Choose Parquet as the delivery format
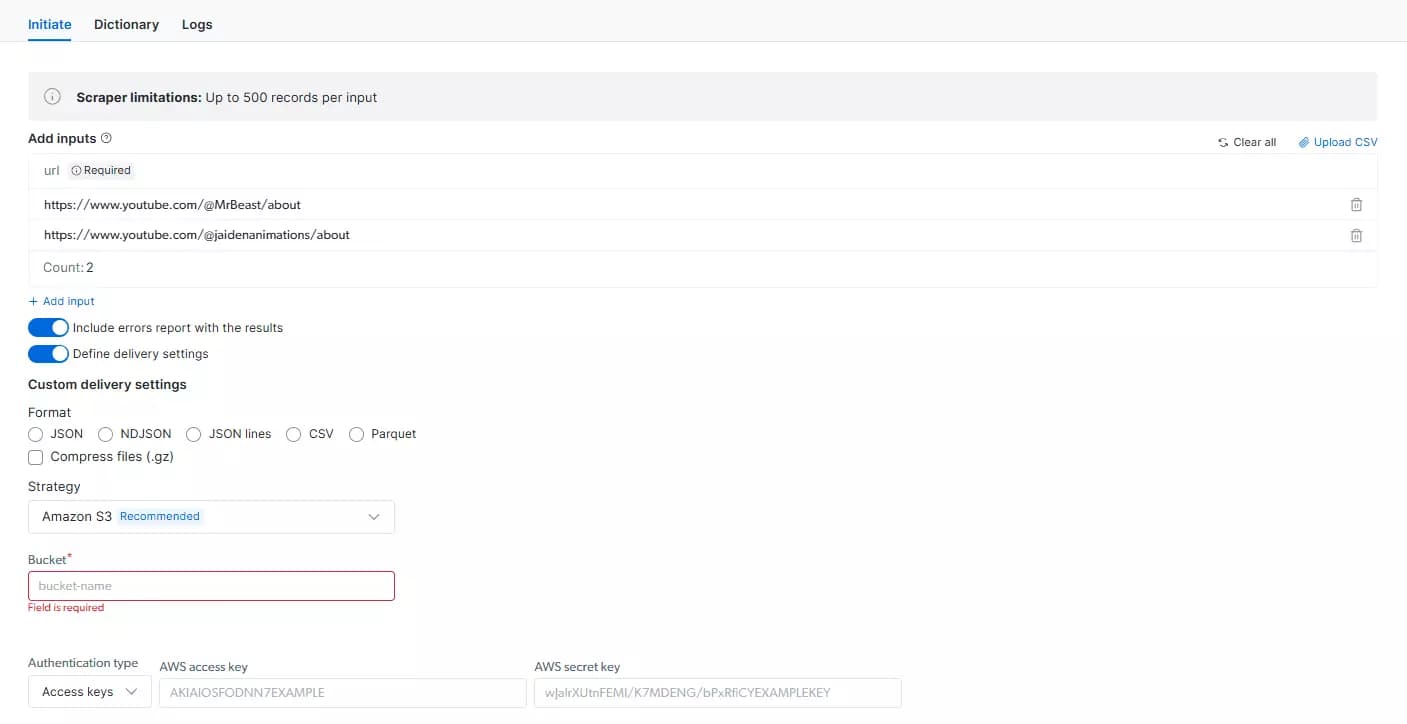Image resolution: width=1407 pixels, height=724 pixels. (x=356, y=433)
